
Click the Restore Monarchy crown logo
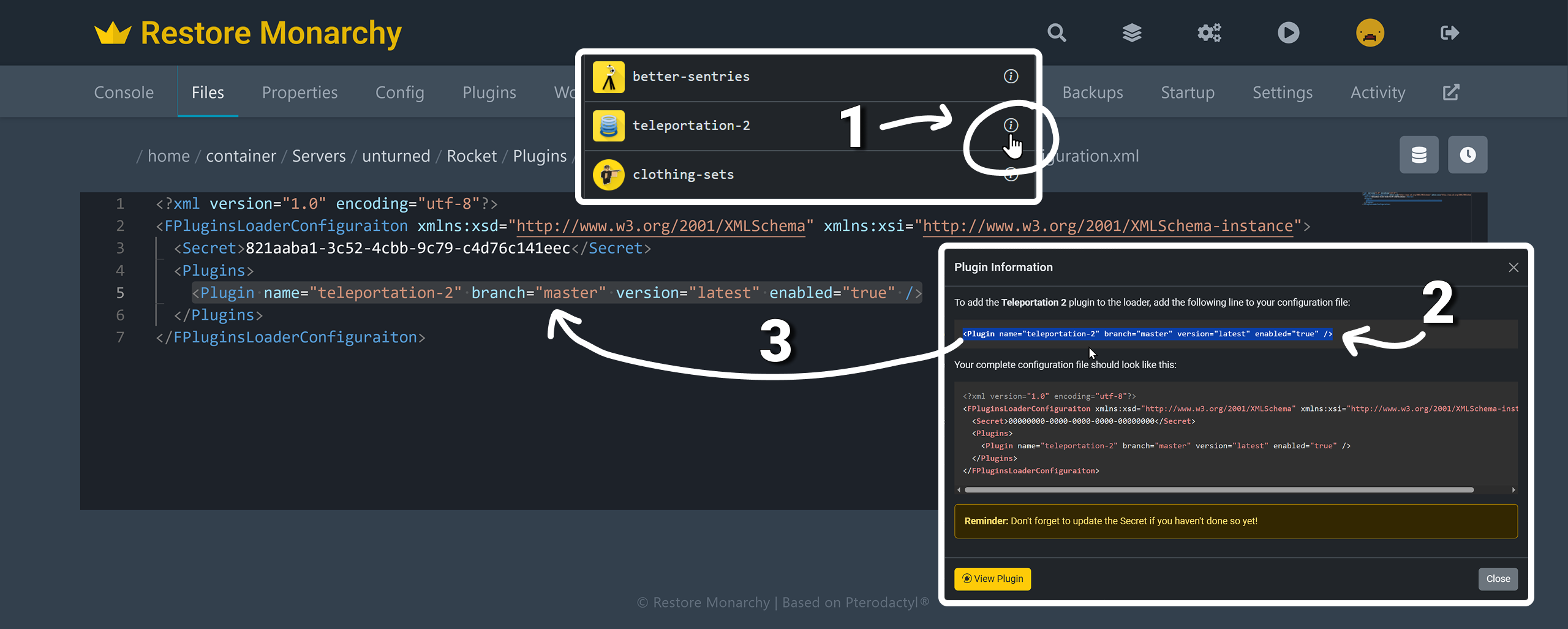(x=113, y=33)
